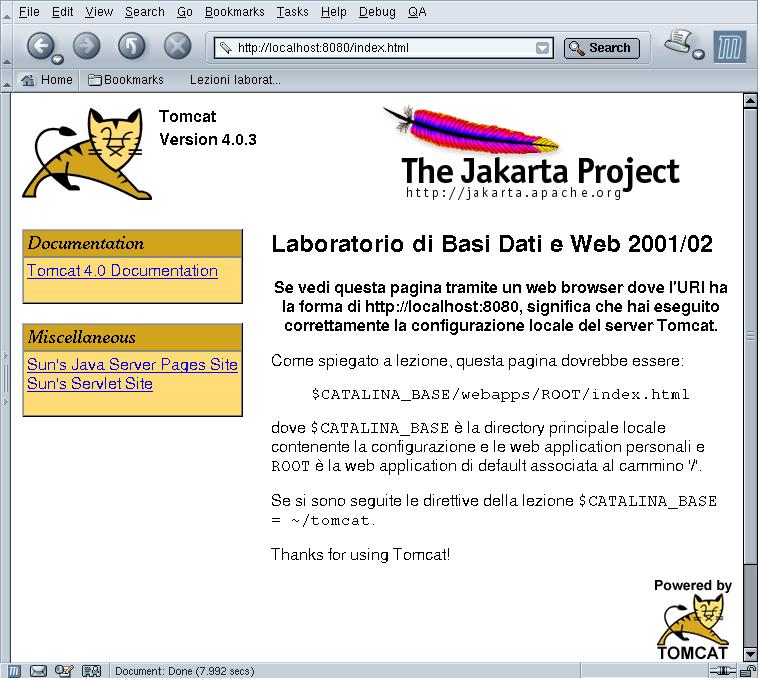This screenshot has width=758, height=678.
Task: Collapse the menu bar grippy
Action: [x=6, y=12]
